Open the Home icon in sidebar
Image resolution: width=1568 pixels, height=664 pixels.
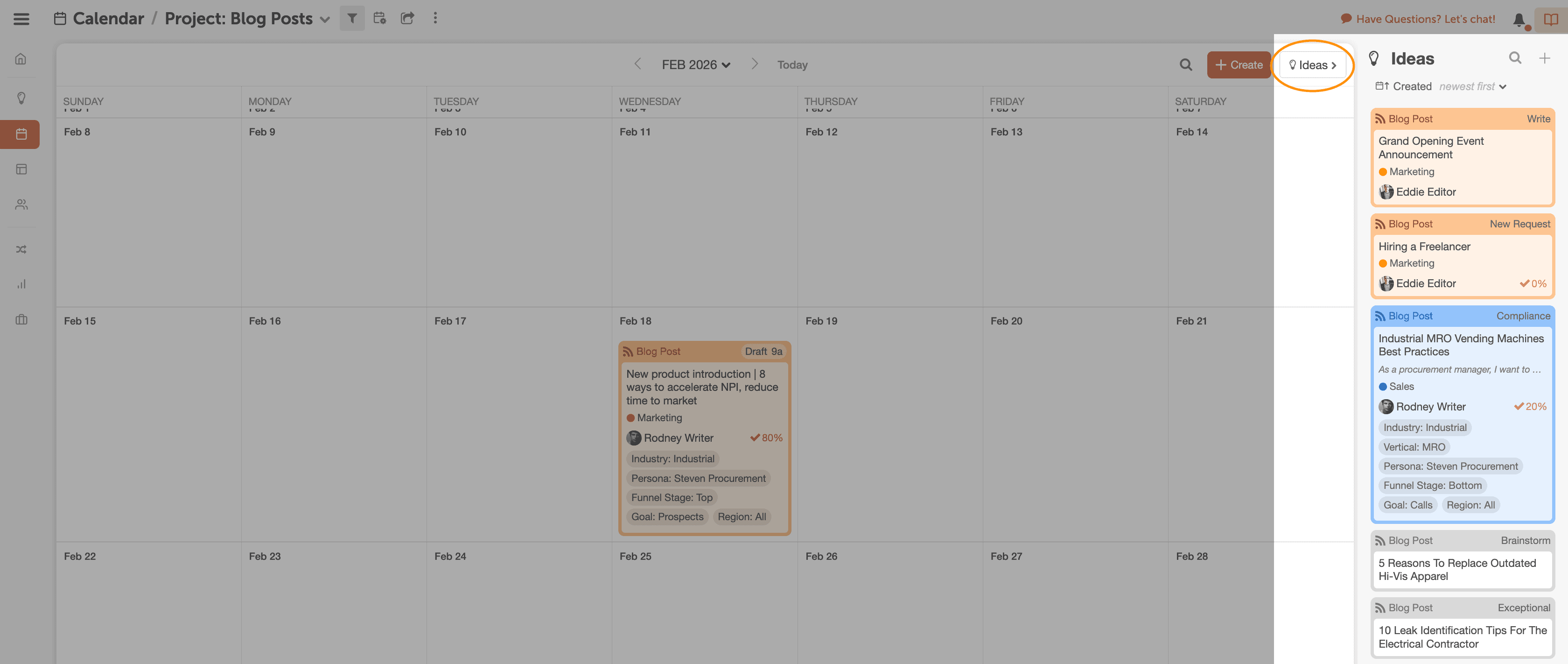pos(21,59)
